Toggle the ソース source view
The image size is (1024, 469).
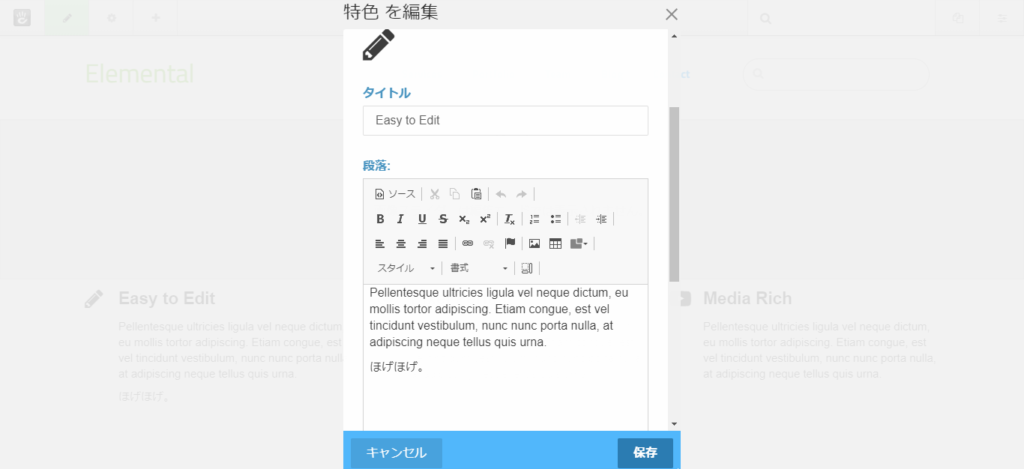[395, 194]
